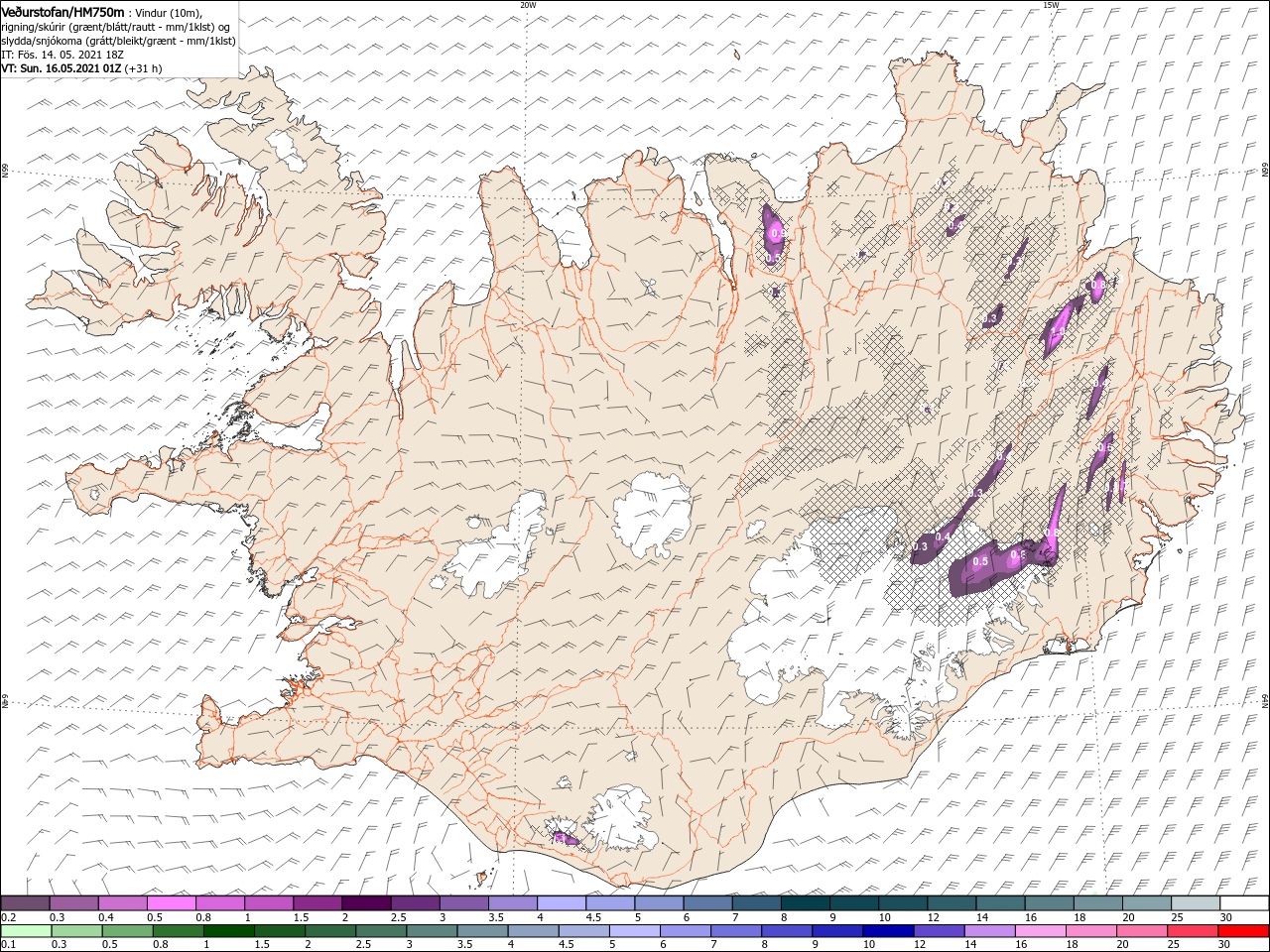
Task: Pick the gray-green 3 mm rain swatch
Action: (432, 931)
